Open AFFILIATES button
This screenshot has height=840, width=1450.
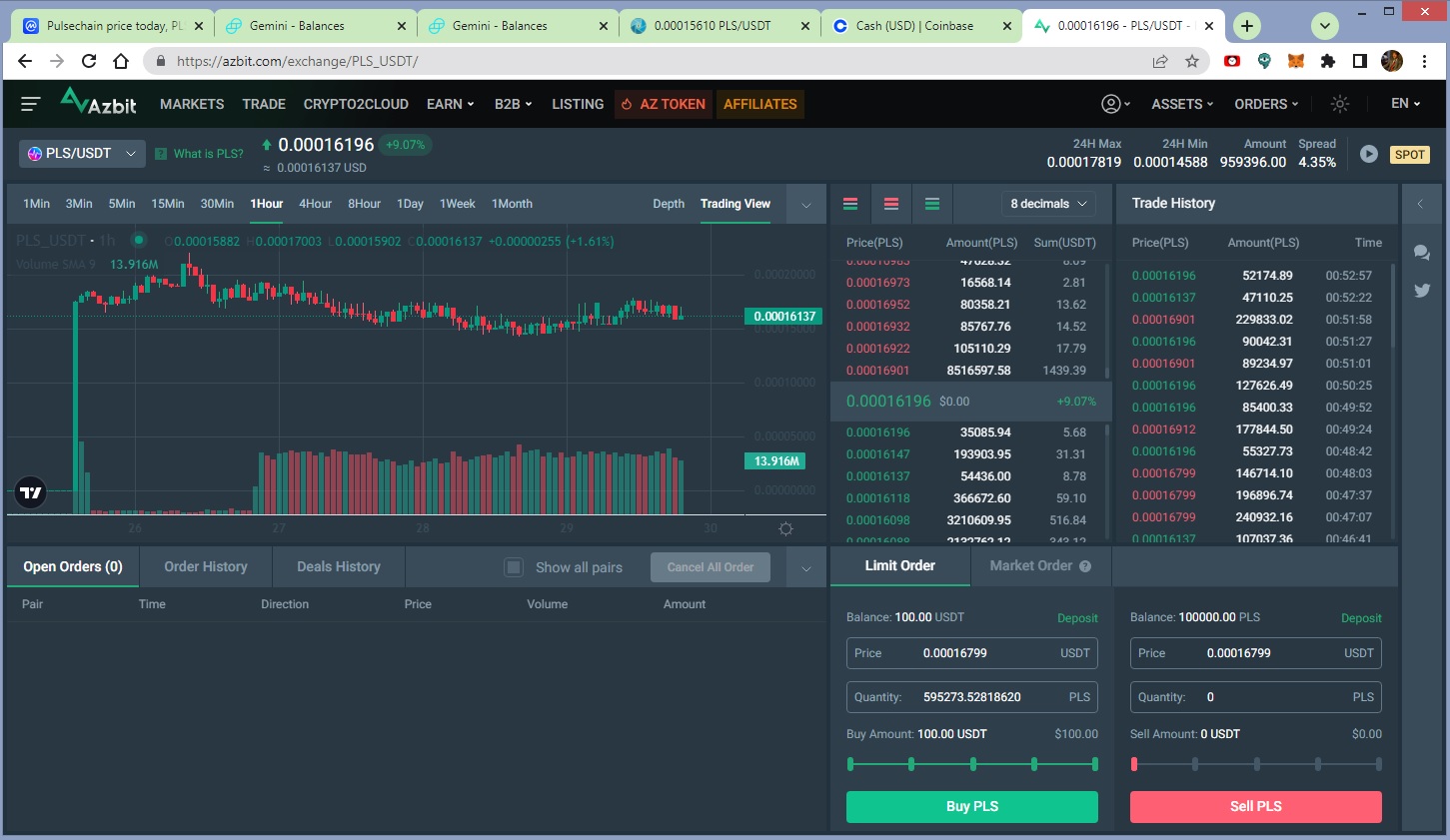coord(760,104)
